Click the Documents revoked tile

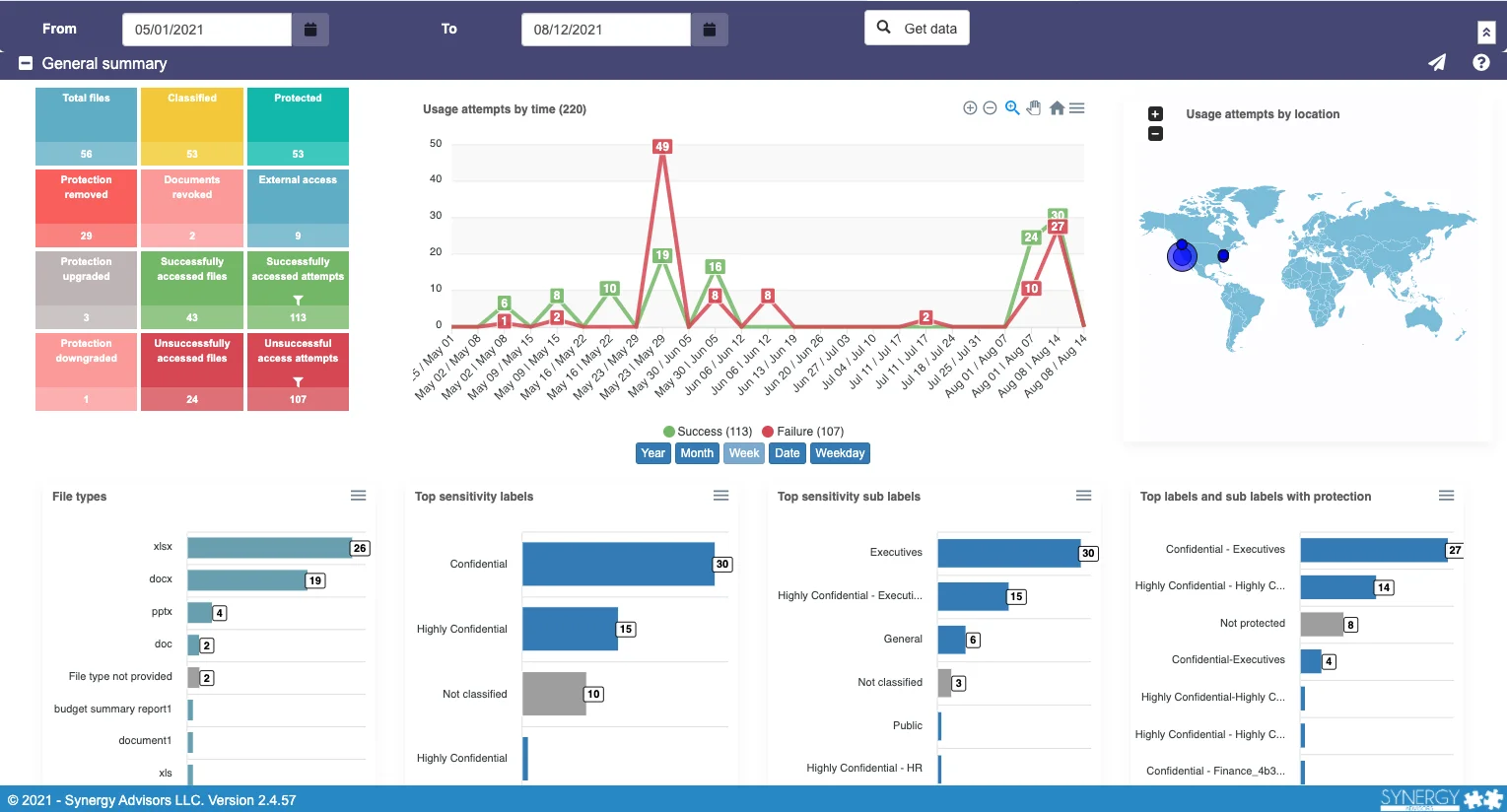pos(192,208)
